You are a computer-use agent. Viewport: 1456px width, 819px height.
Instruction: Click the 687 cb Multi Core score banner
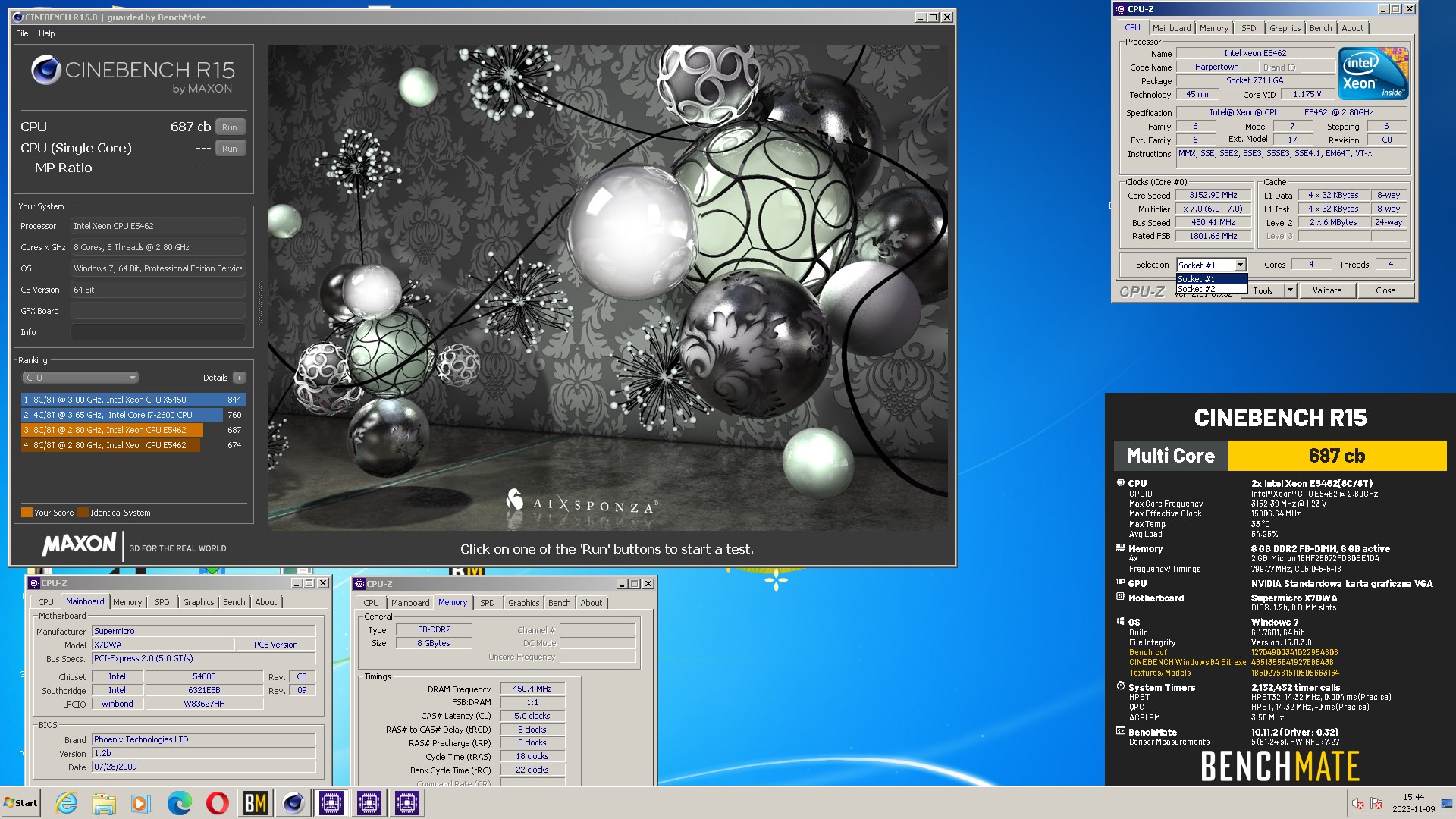[1337, 456]
